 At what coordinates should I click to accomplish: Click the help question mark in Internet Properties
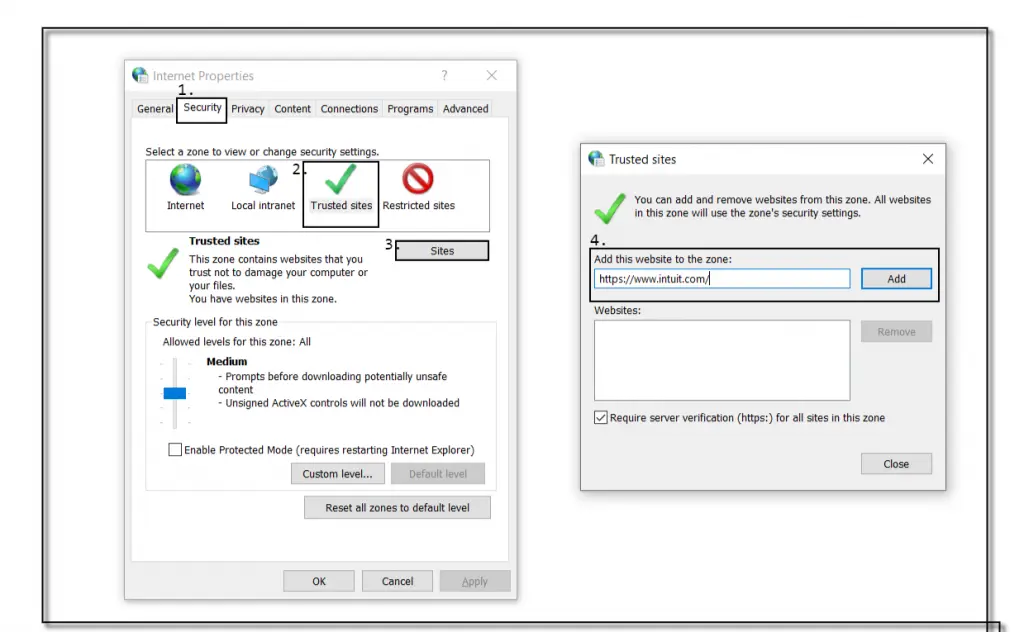pyautogui.click(x=444, y=75)
